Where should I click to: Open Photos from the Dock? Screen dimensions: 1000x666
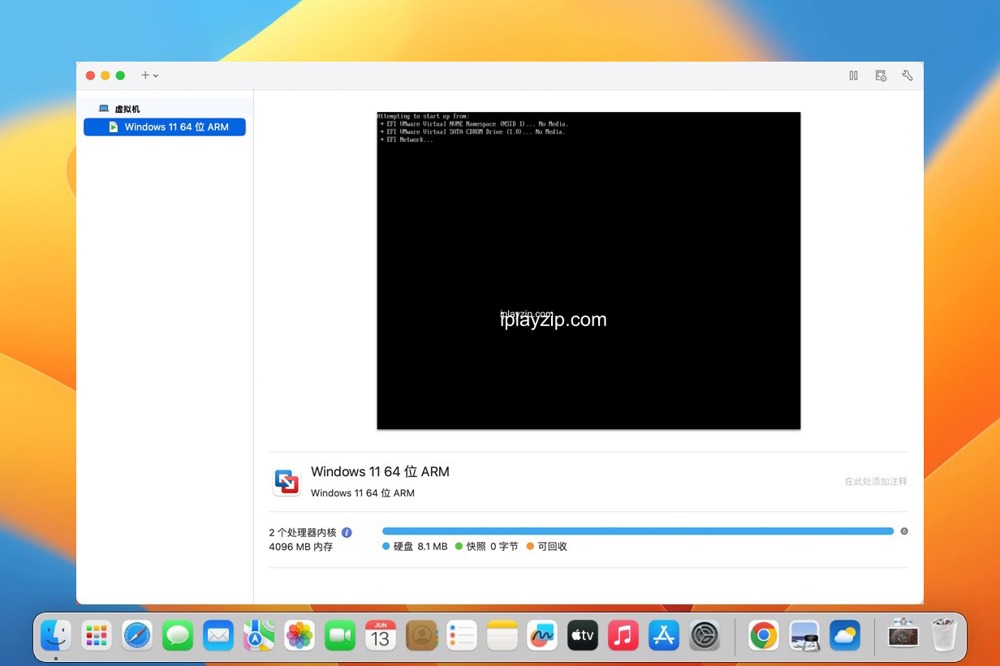pyautogui.click(x=299, y=635)
